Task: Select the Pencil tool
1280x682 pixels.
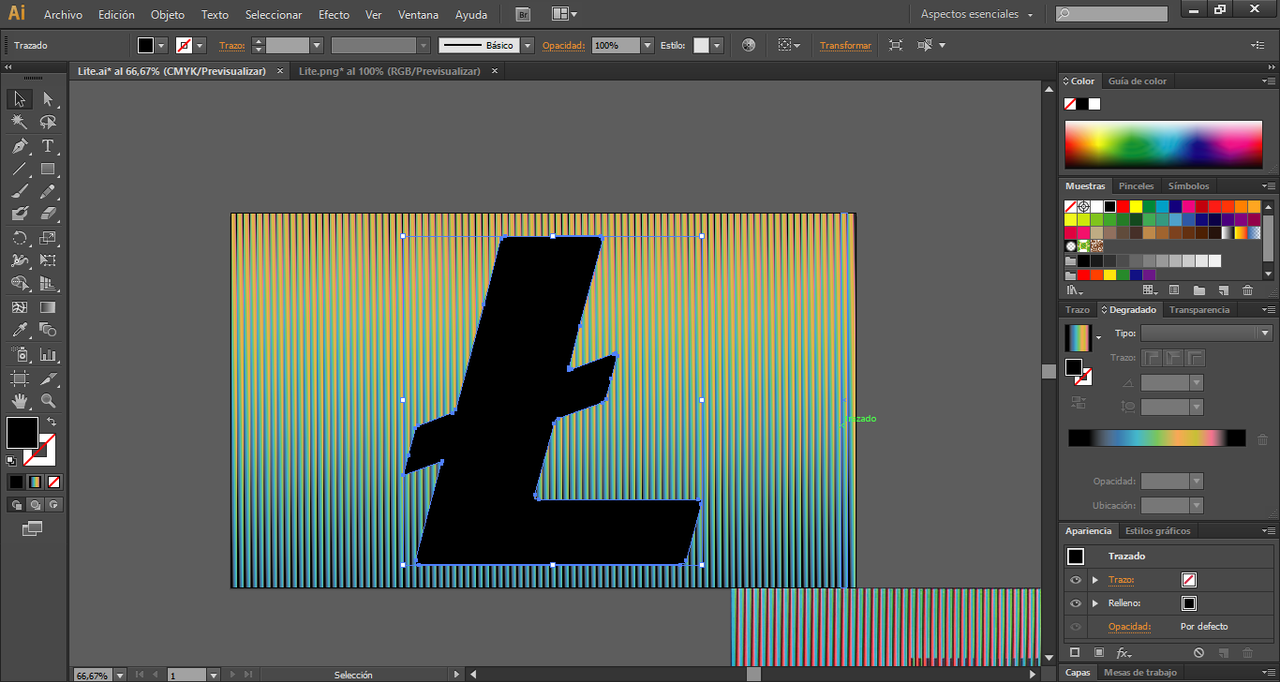Action: [x=48, y=192]
